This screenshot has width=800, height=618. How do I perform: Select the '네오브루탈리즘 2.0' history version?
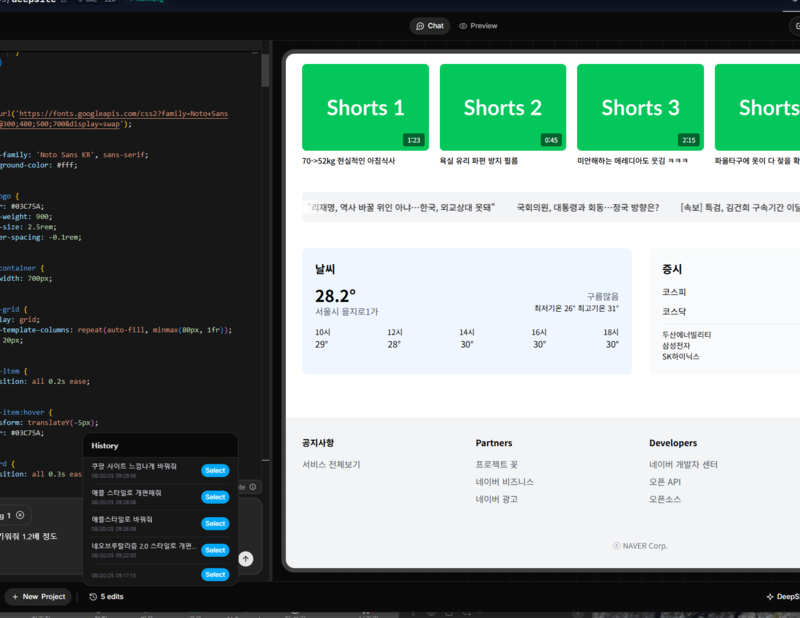point(215,550)
